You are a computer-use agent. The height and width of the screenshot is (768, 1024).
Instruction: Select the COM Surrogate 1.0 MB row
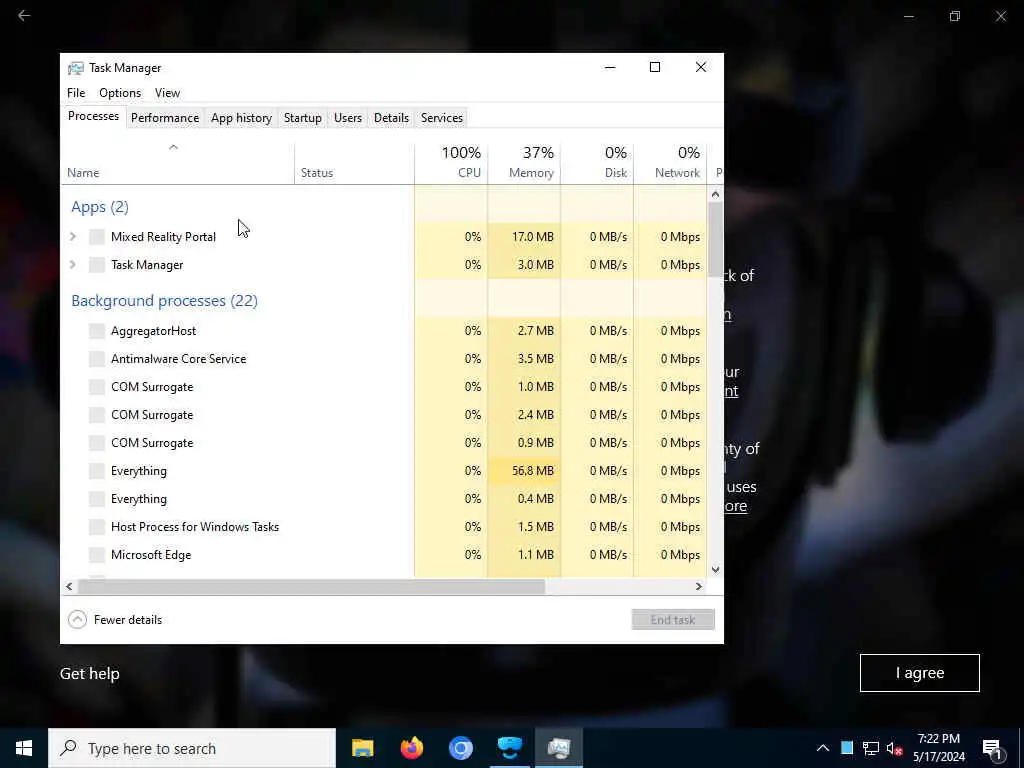tap(384, 387)
